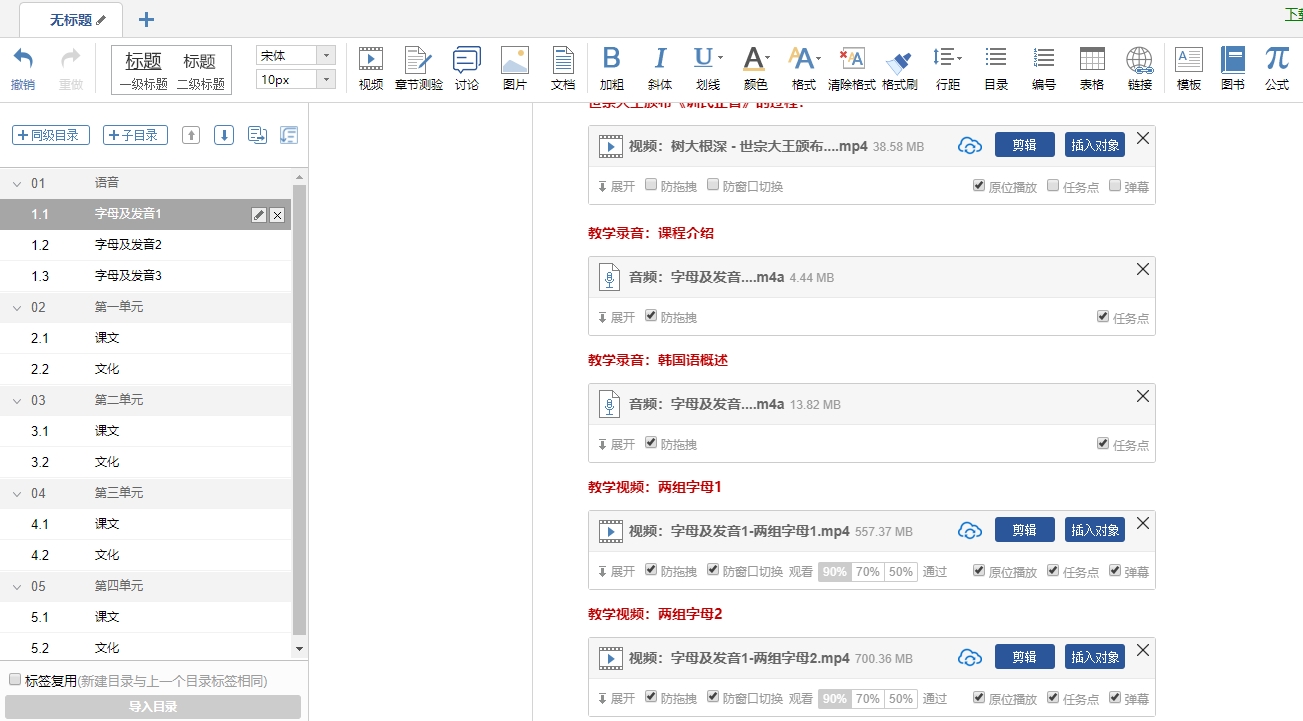This screenshot has width=1303, height=721.
Task: Check 防拖拽 for the 树大根深 video
Action: click(x=652, y=185)
